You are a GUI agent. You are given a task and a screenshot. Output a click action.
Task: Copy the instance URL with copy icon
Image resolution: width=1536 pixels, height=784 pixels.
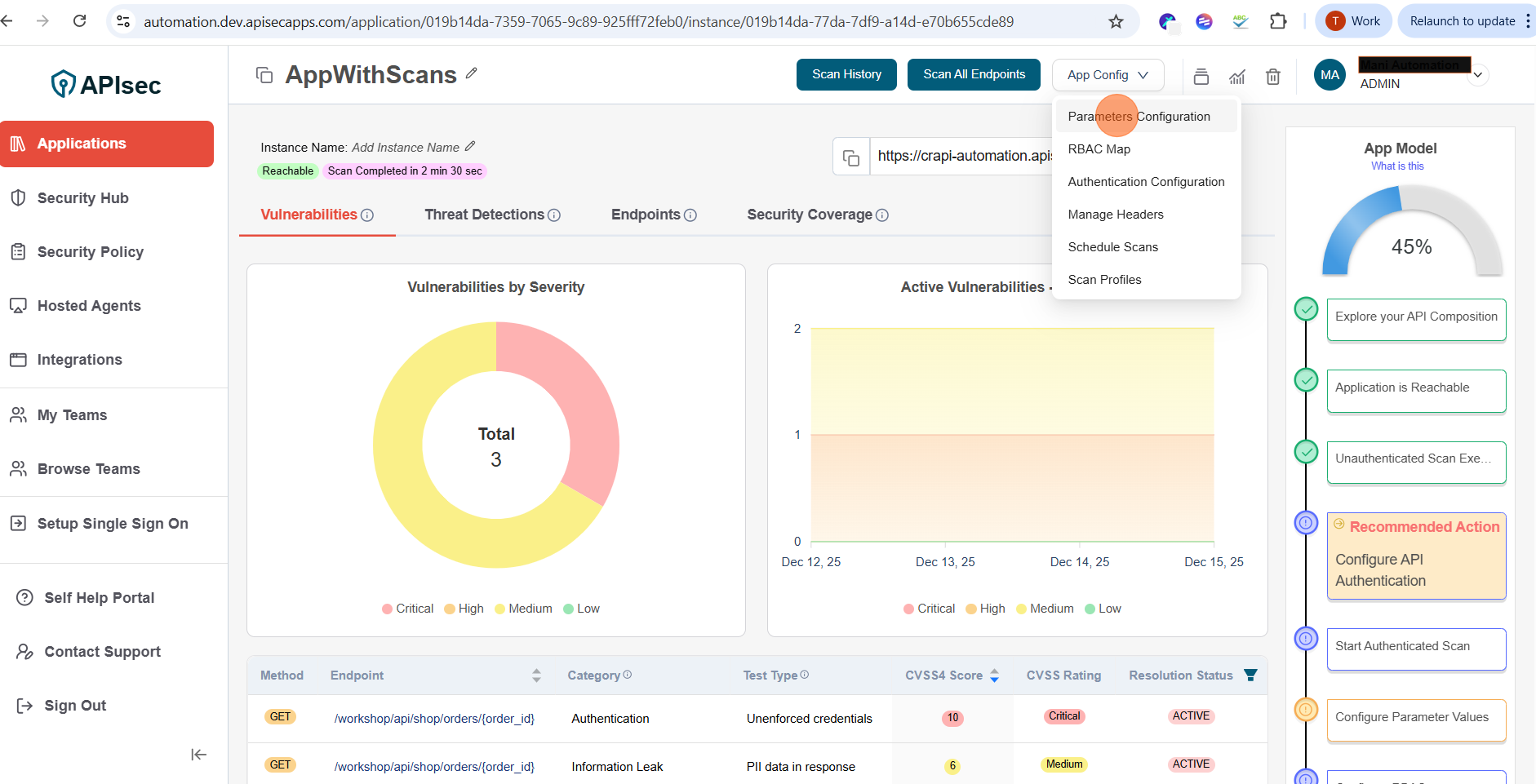(850, 157)
